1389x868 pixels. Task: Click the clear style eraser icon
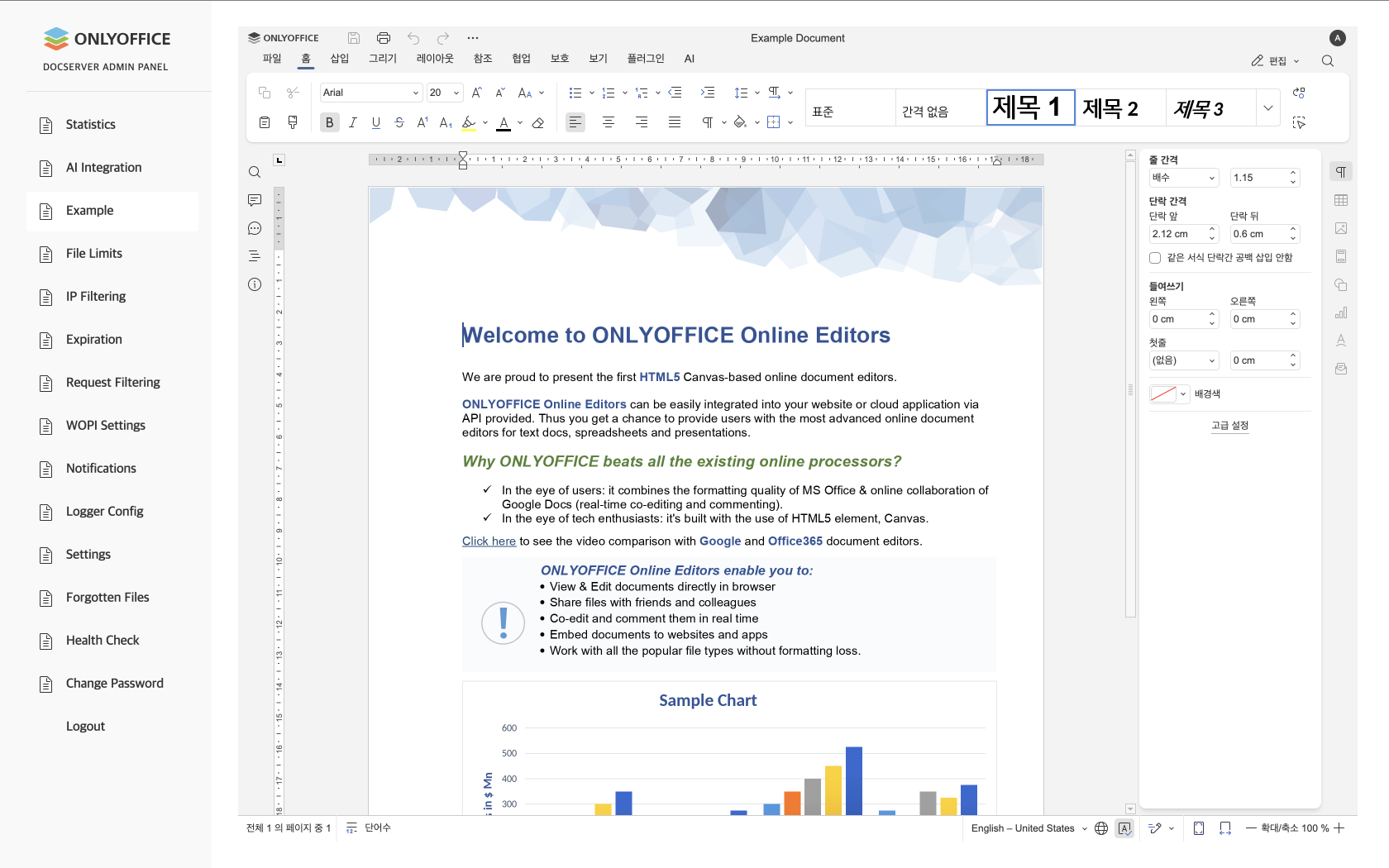[x=538, y=122]
